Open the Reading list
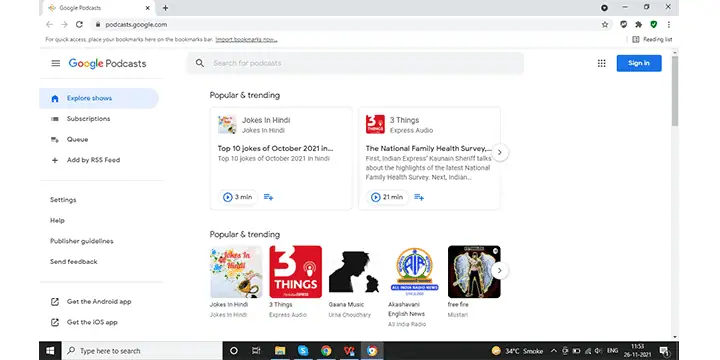Screen dimensions: 720x360 coord(652,39)
